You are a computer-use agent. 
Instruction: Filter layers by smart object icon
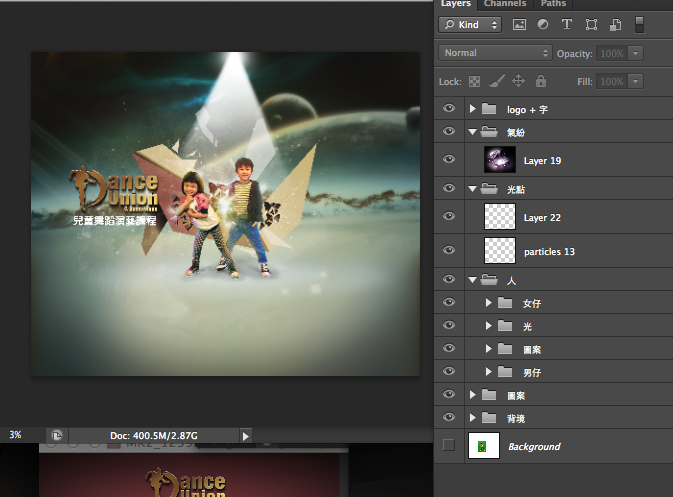coord(615,24)
